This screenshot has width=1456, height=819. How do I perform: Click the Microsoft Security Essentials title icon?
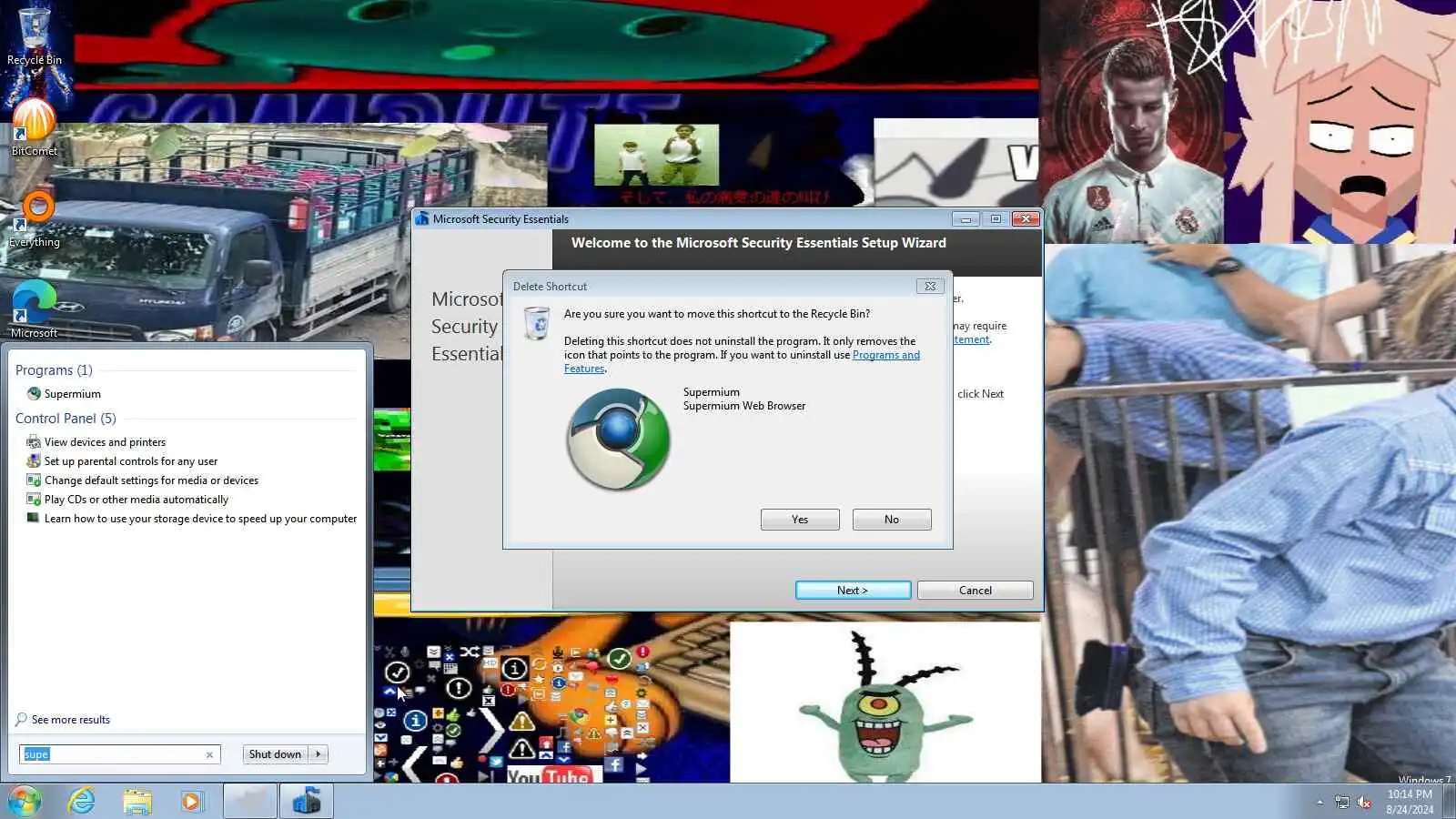(422, 218)
